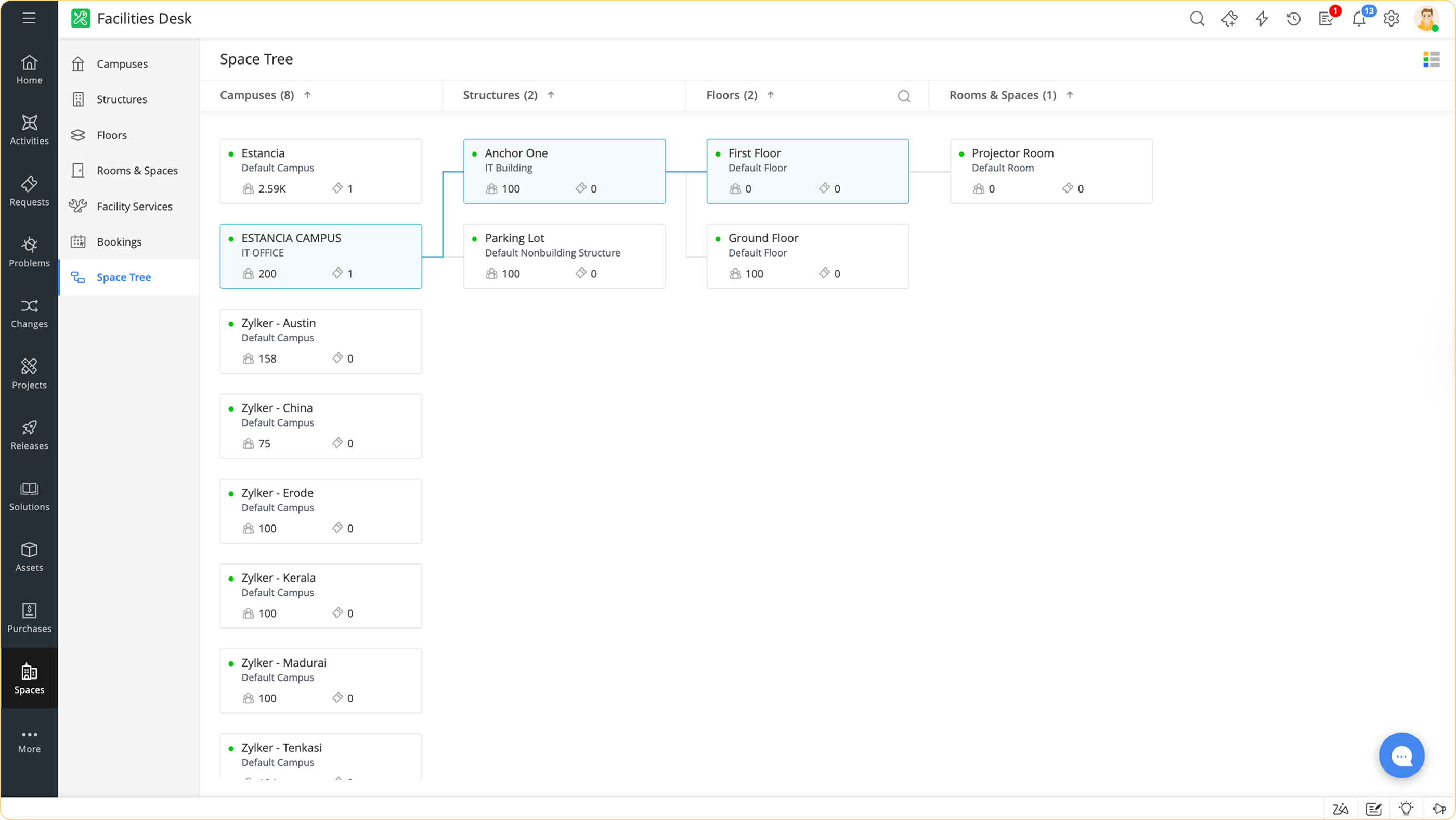This screenshot has width=1456, height=820.
Task: Open quick actions lightning bolt icon
Action: 1262,19
